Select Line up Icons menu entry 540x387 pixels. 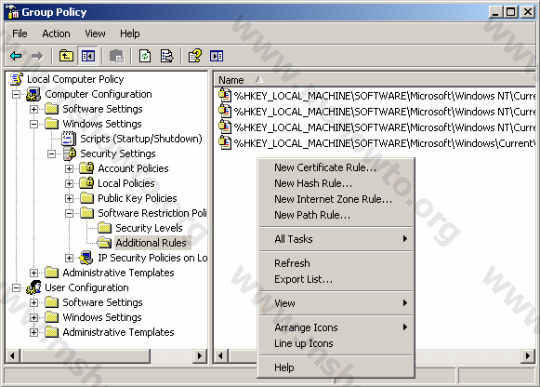pos(336,343)
